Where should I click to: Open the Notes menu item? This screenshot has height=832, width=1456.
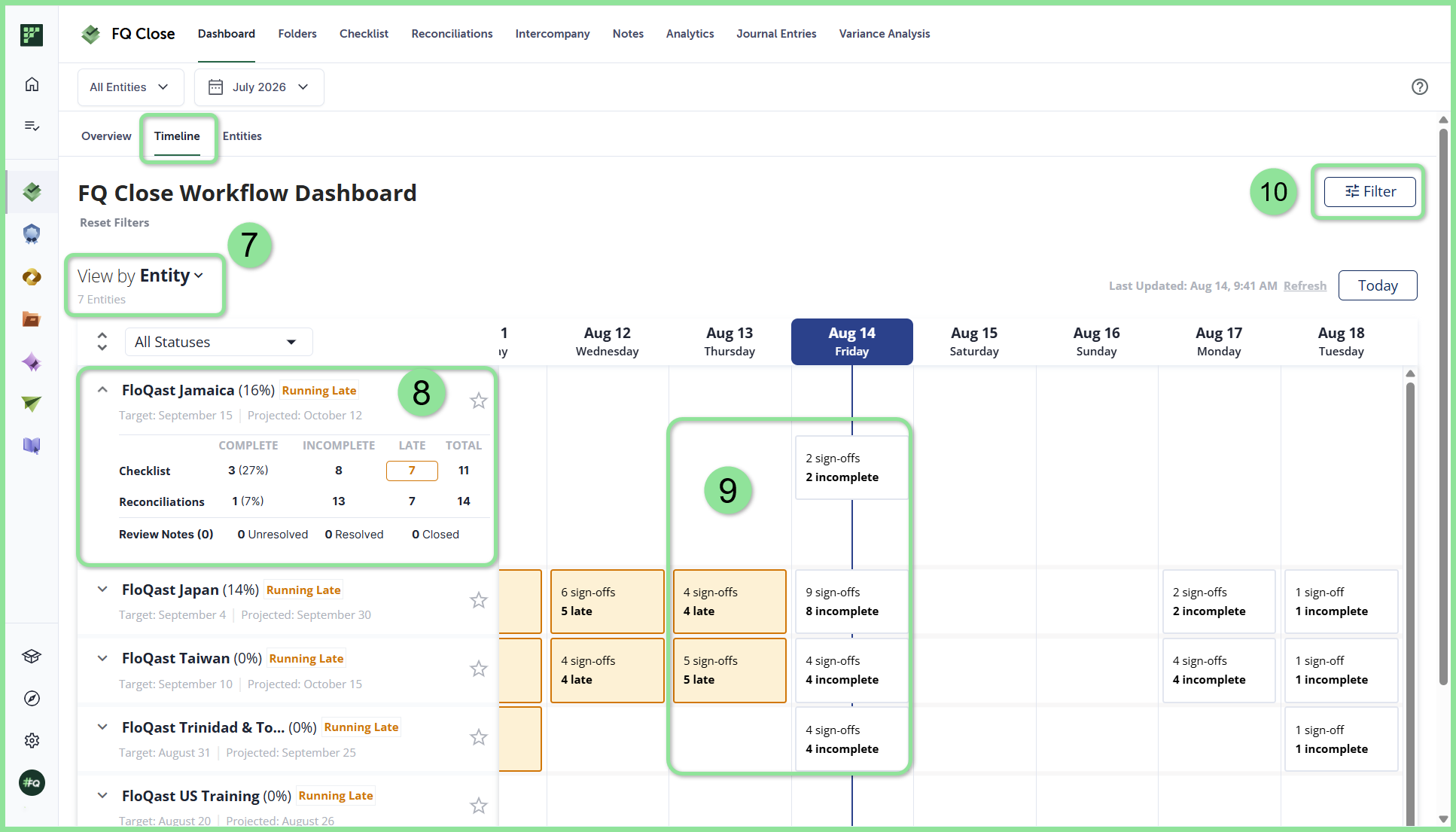[x=628, y=34]
